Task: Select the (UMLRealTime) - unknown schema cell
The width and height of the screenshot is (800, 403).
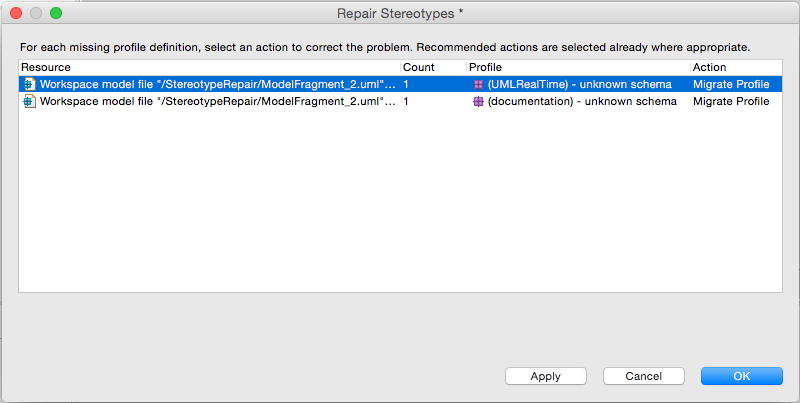Action: [x=580, y=85]
